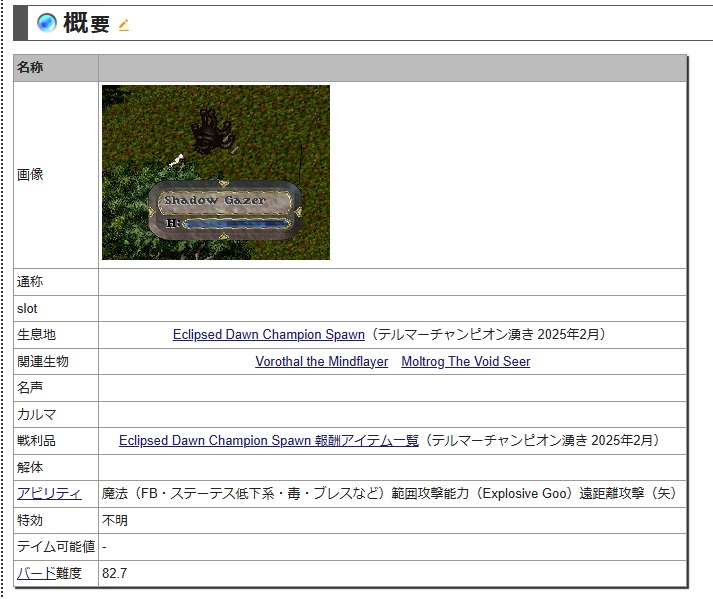Follow the Vorothal the Mindflayer link
The width and height of the screenshot is (713, 599).
[321, 362]
